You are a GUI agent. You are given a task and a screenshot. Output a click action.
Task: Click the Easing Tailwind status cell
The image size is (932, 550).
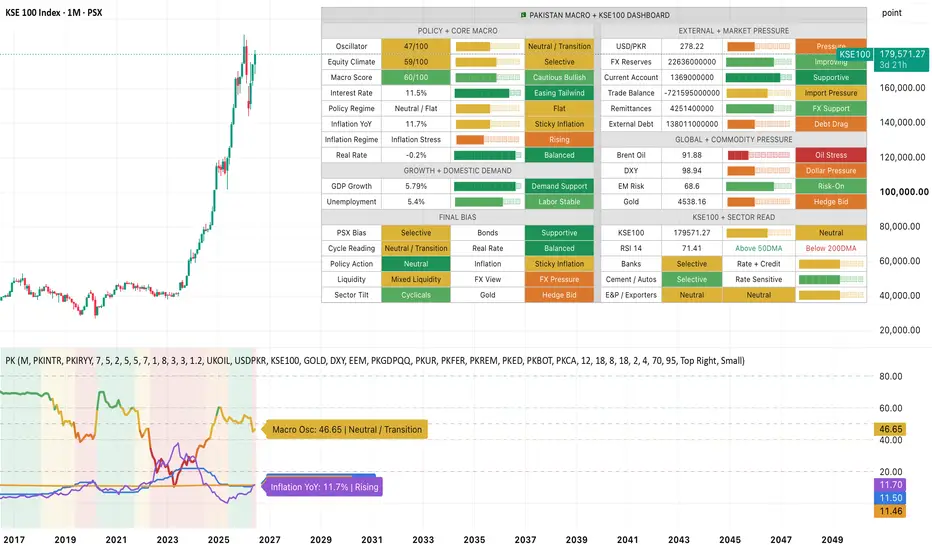tap(559, 93)
